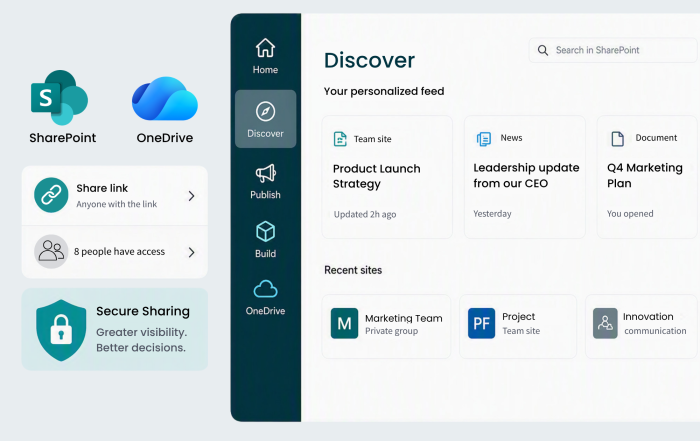This screenshot has width=700, height=441.
Task: Click the News article icon
Action: pos(483,139)
